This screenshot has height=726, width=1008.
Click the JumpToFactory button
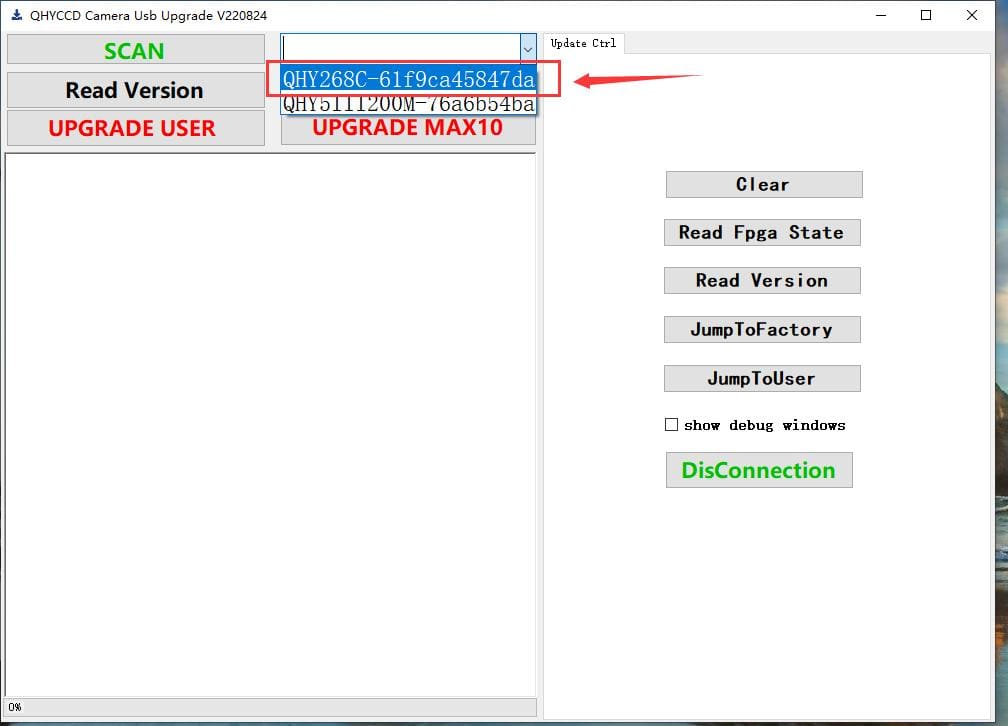762,329
